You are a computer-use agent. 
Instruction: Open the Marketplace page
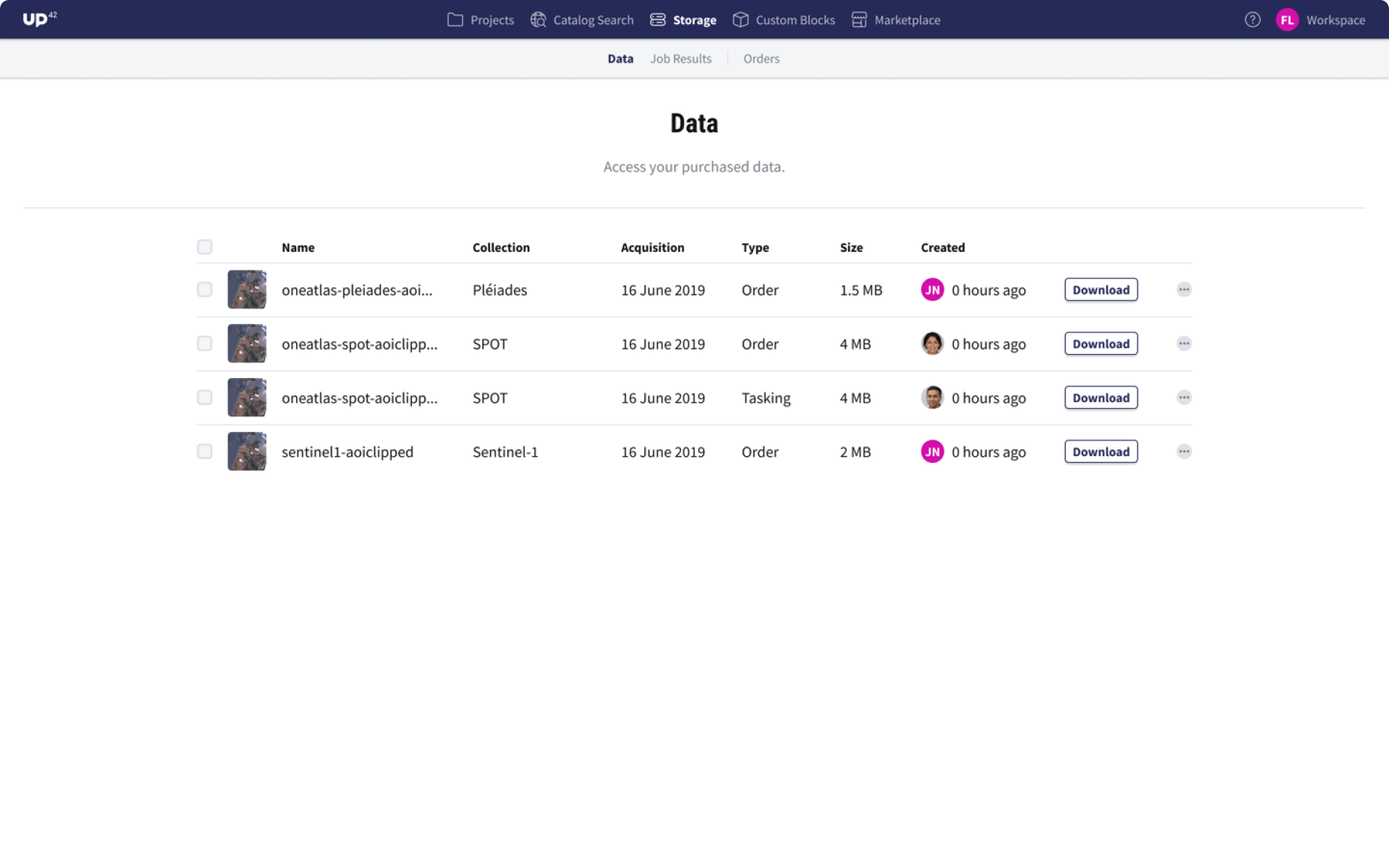(896, 20)
